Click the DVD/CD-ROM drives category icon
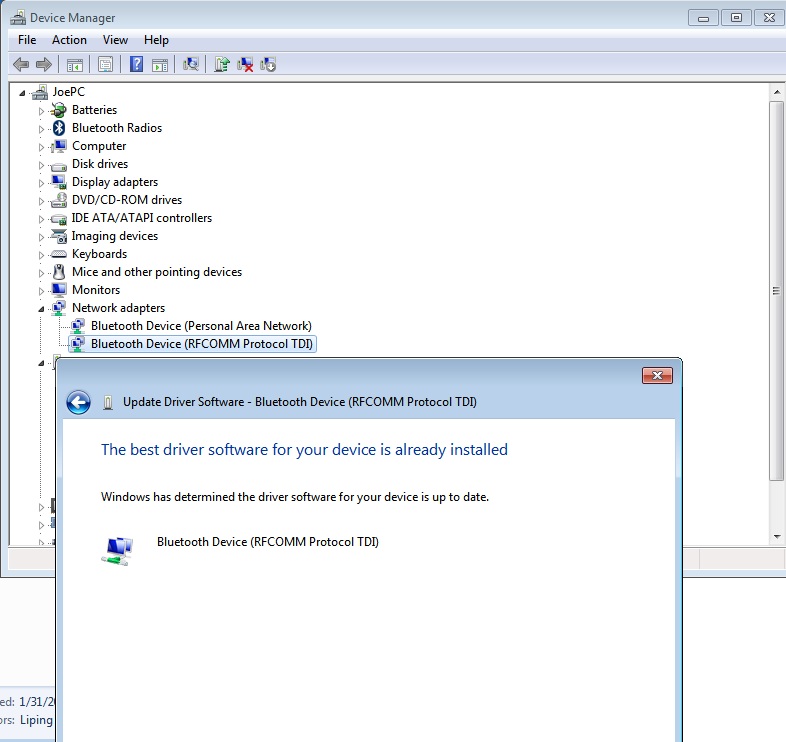The image size is (786, 742). pyautogui.click(x=59, y=200)
